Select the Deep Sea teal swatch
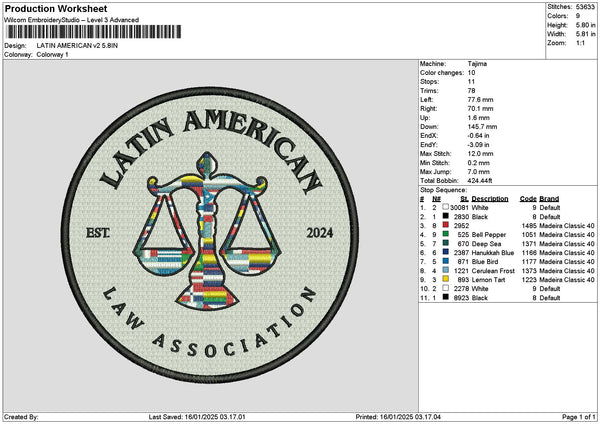Screen dimensions: 600x424 [445, 243]
